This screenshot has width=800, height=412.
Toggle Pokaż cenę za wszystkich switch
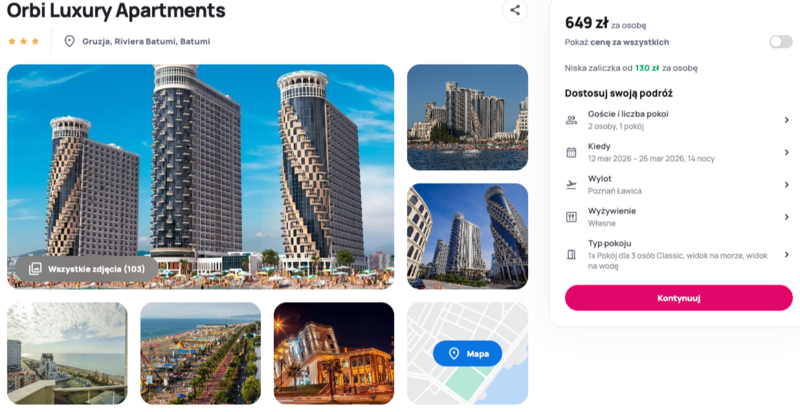point(781,42)
